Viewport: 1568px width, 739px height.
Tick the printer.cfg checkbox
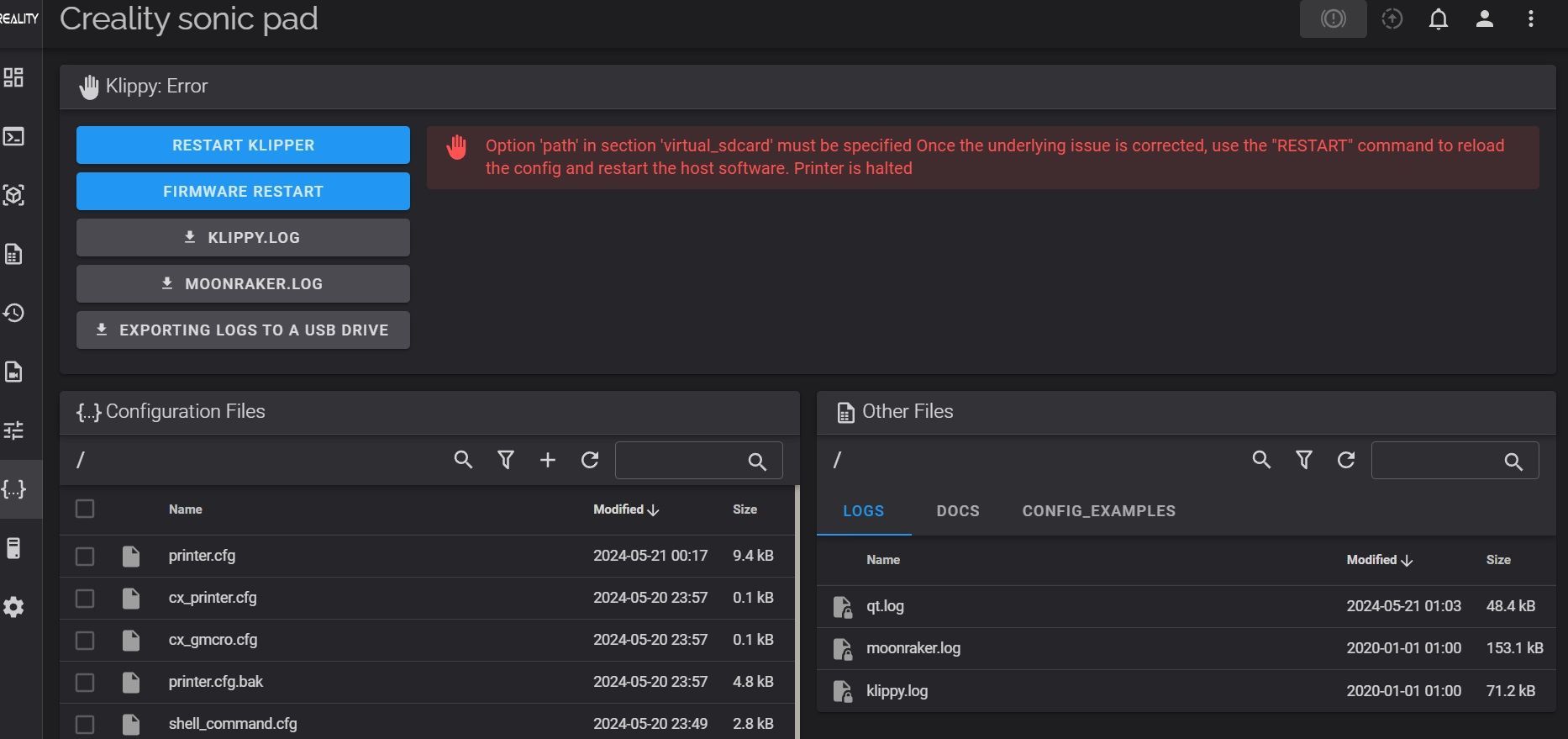[85, 557]
